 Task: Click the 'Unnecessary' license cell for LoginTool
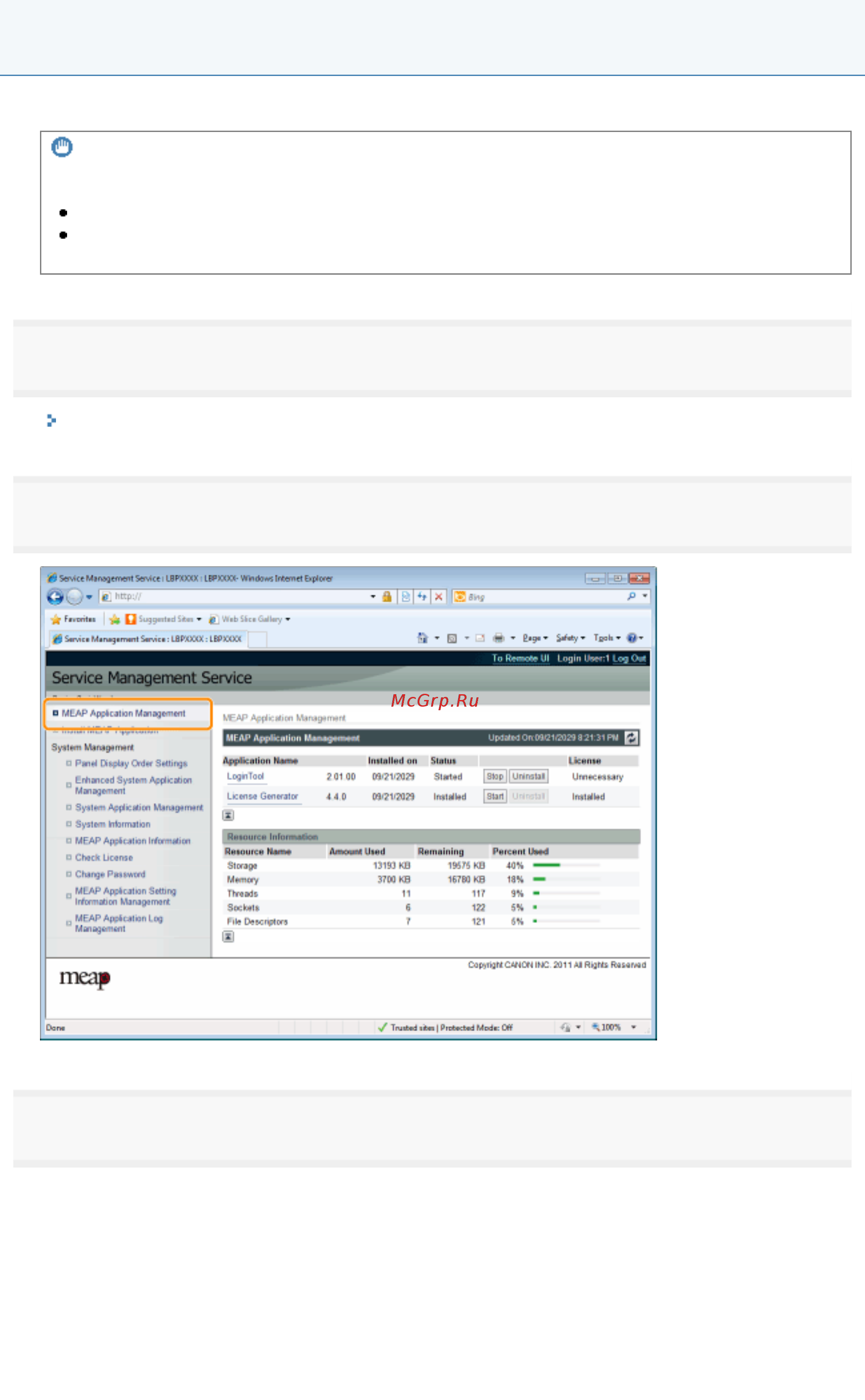click(x=597, y=777)
